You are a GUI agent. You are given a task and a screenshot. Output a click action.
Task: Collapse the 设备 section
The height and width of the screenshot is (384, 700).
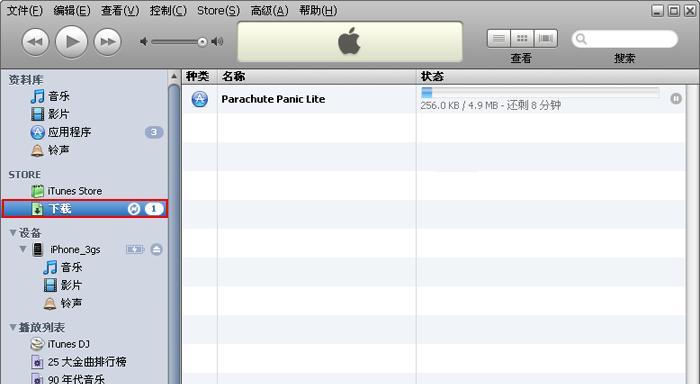[13, 233]
